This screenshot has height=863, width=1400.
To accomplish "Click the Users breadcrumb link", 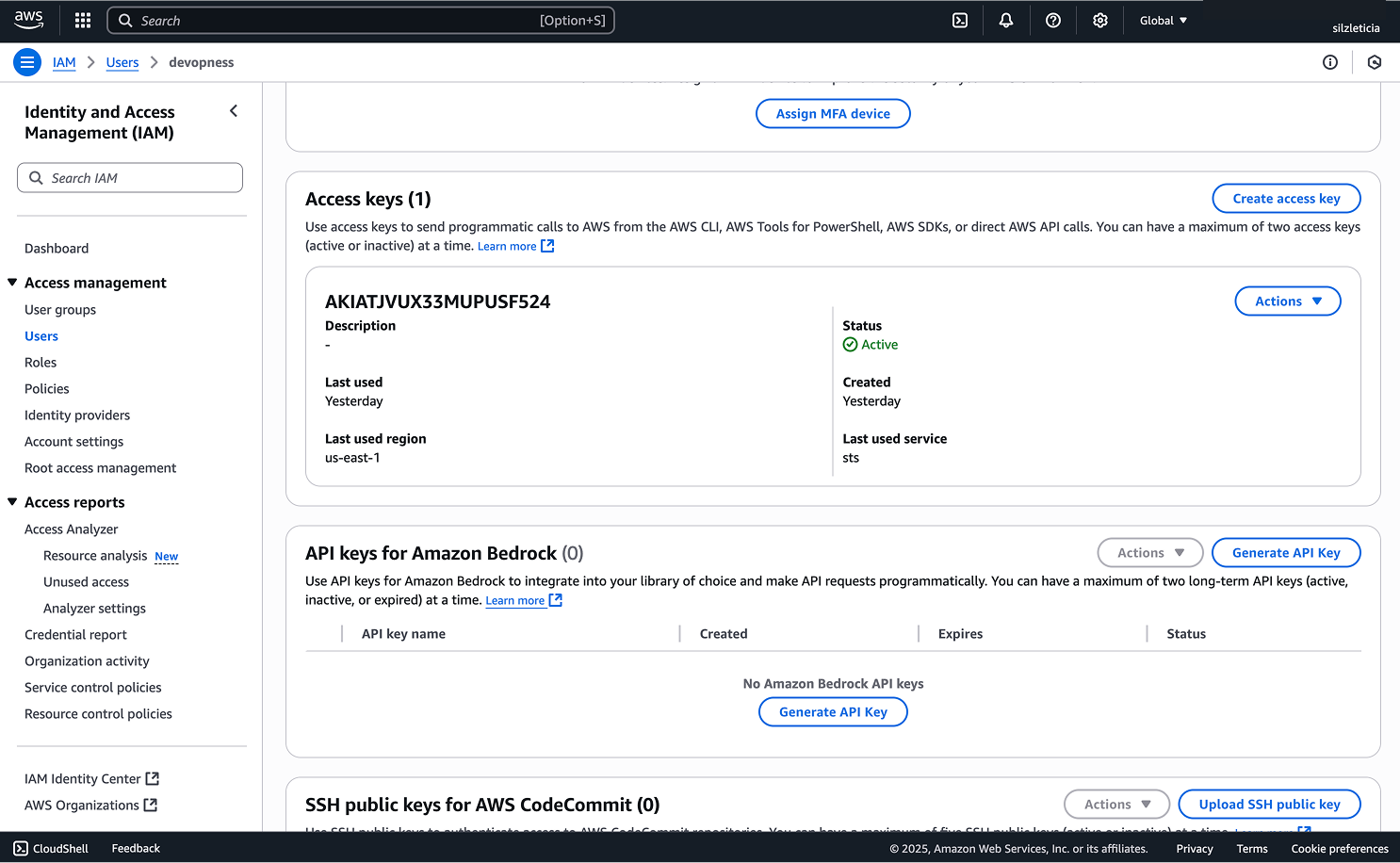I will (x=122, y=62).
